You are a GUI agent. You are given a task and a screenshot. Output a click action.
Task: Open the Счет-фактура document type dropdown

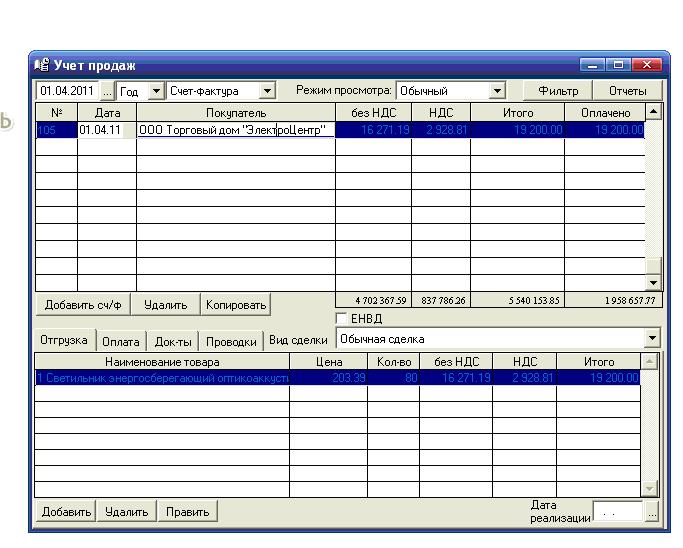266,91
